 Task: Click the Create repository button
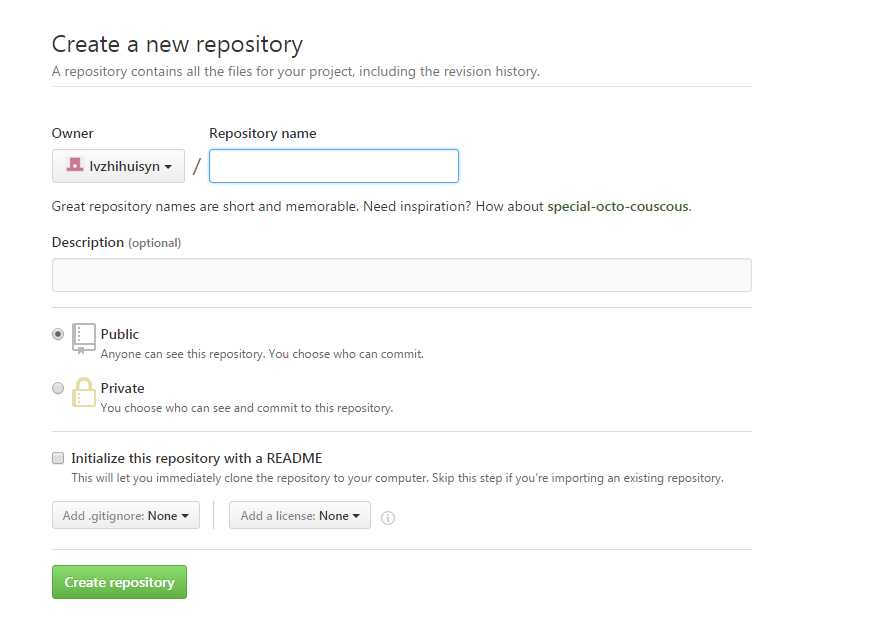[x=119, y=582]
